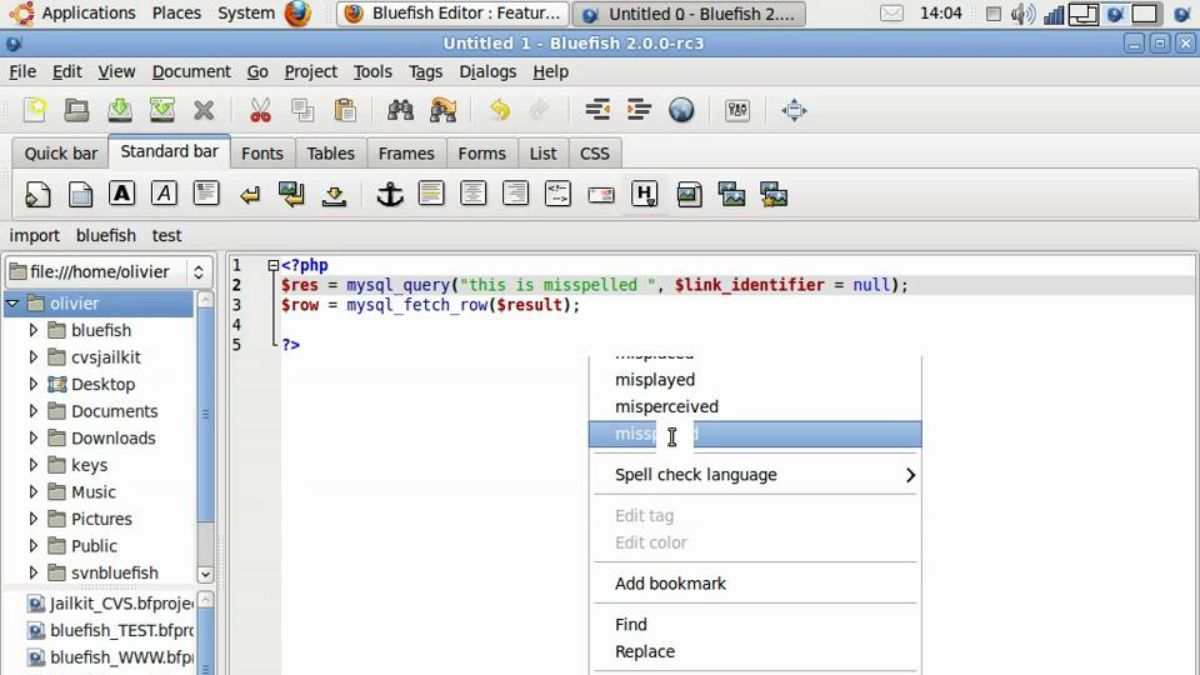Viewport: 1200px width, 675px height.
Task: Click the Paste clipboard icon
Action: (x=345, y=110)
